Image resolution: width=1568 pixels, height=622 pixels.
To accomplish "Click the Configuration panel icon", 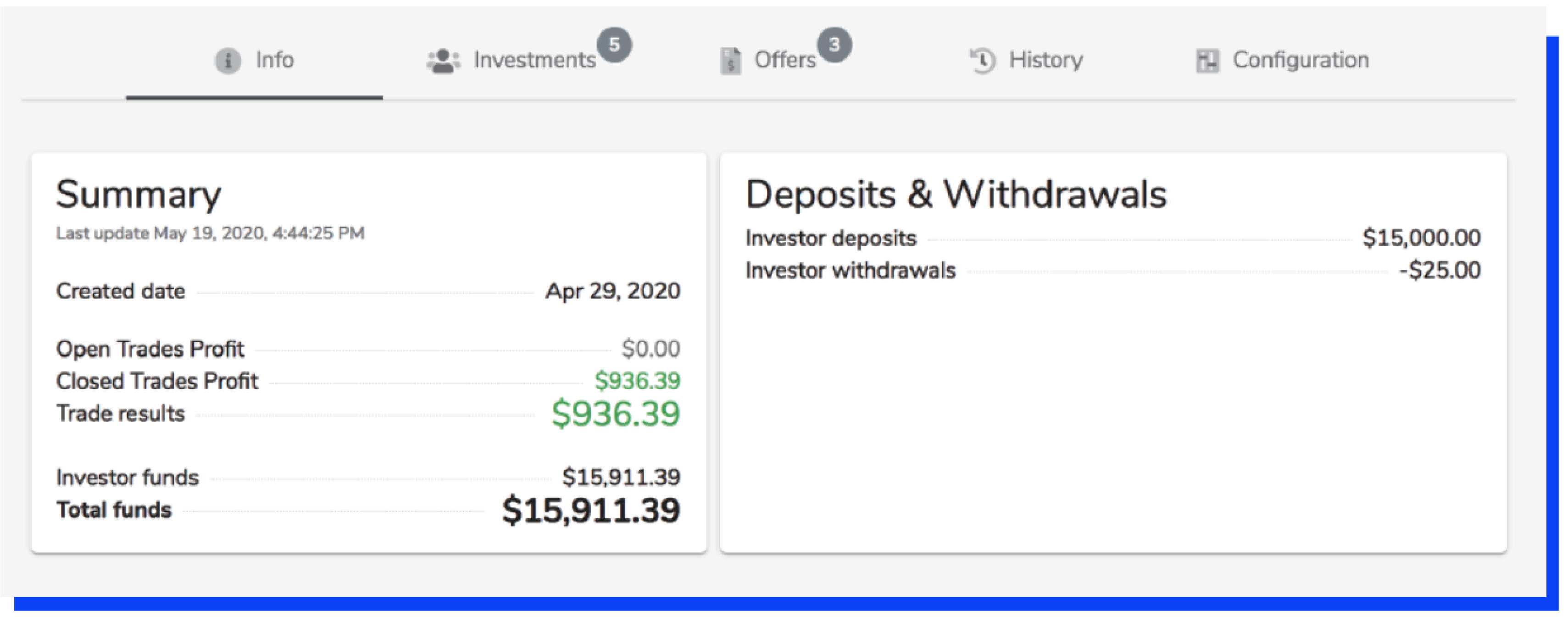I will (1207, 61).
